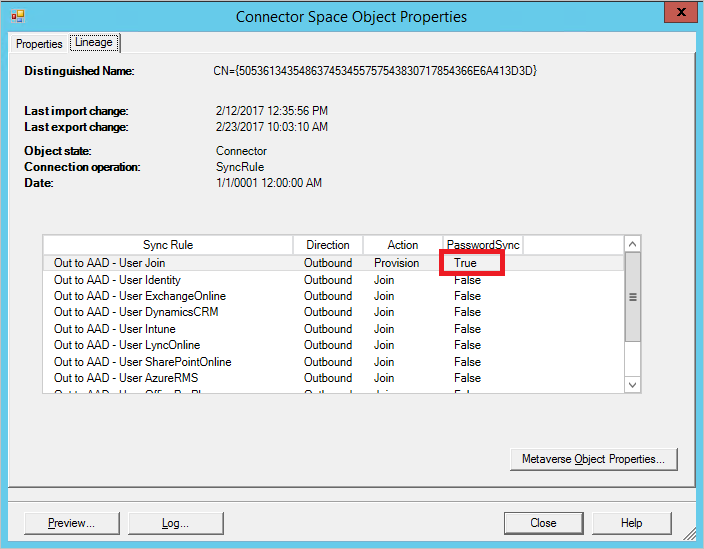Select the Out to AAD - User AzureRMS row

(x=333, y=378)
